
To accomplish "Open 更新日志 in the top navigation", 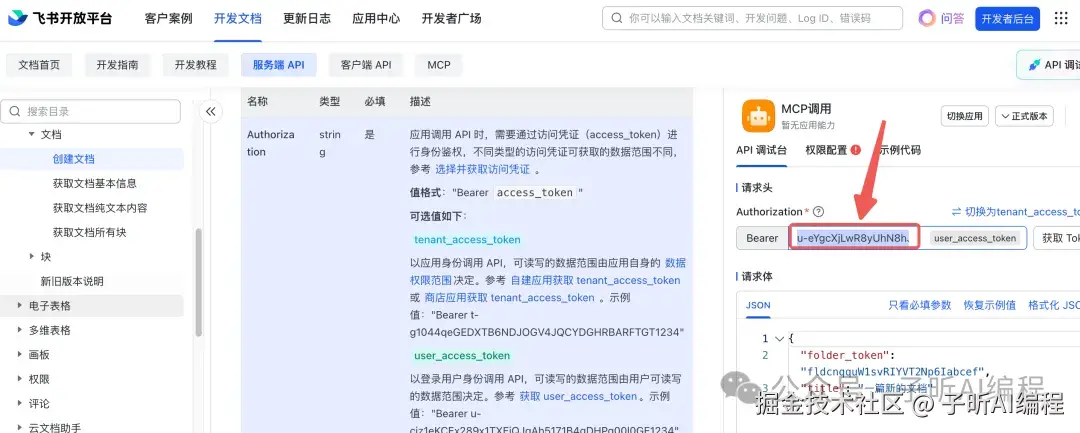I will (307, 19).
